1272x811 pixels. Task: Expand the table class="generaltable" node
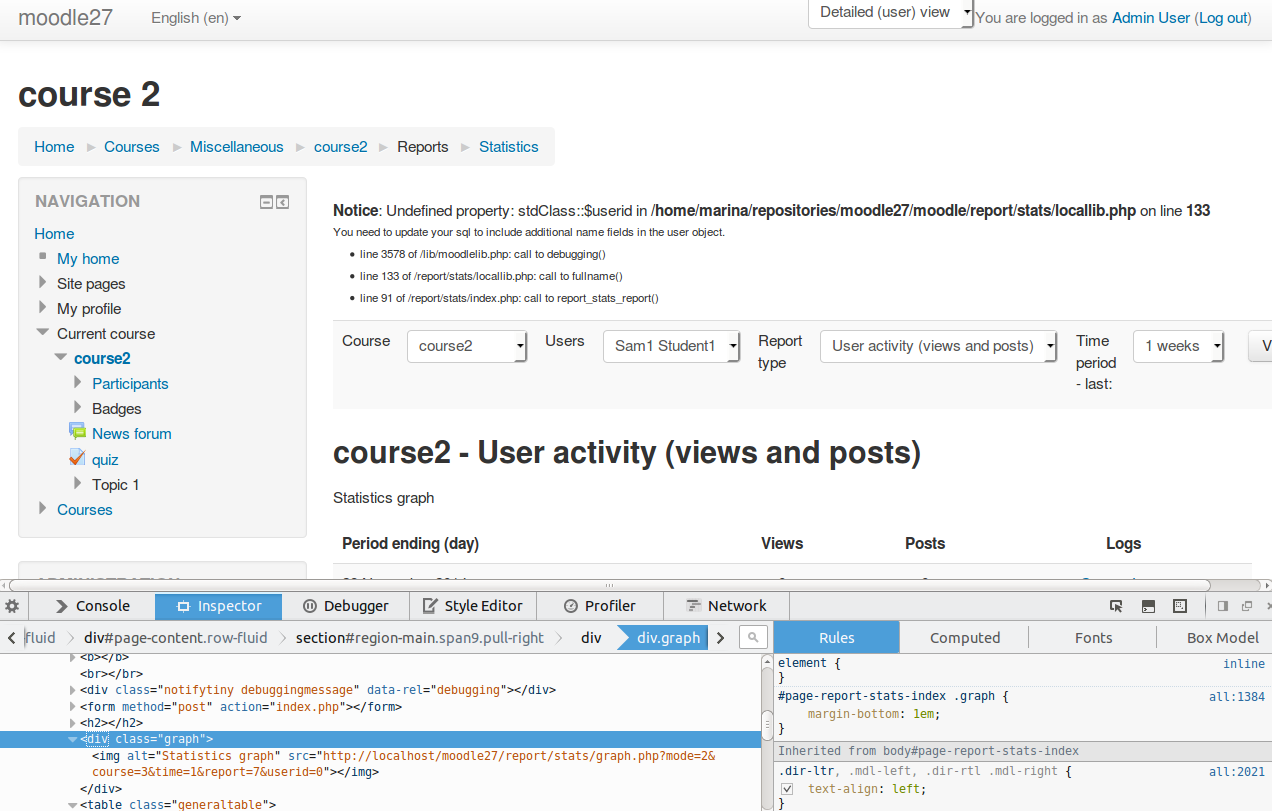(72, 804)
